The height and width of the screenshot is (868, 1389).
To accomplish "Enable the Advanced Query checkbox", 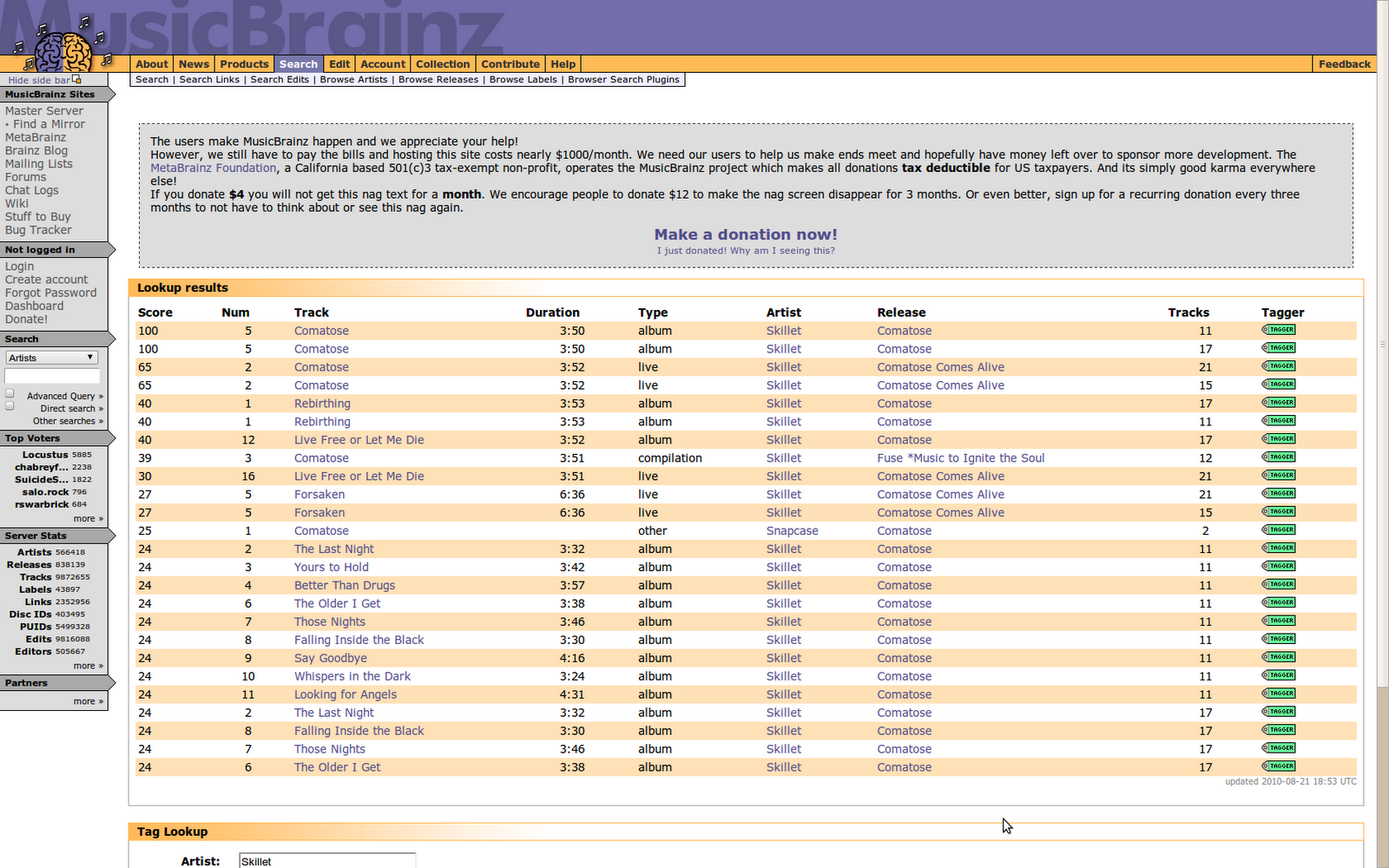I will (10, 394).
